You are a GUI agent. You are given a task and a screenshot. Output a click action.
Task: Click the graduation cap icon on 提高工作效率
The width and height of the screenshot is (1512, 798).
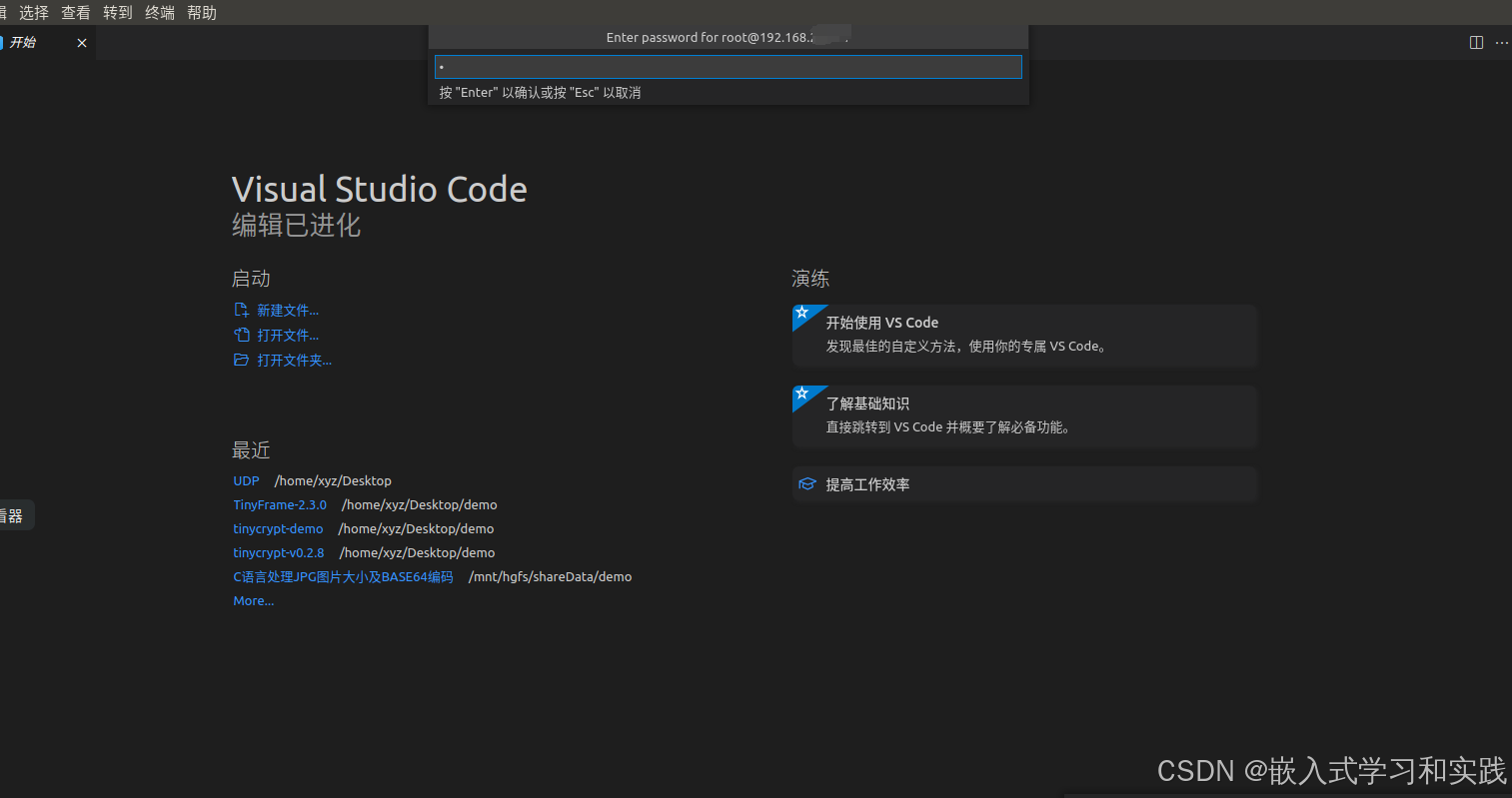[806, 483]
